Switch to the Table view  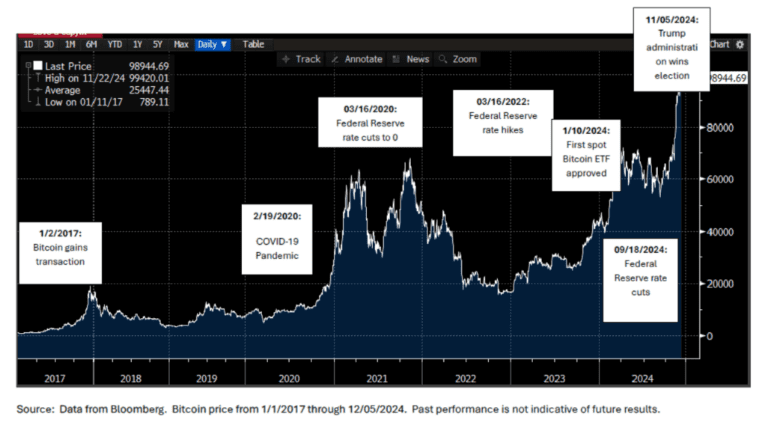pos(254,45)
